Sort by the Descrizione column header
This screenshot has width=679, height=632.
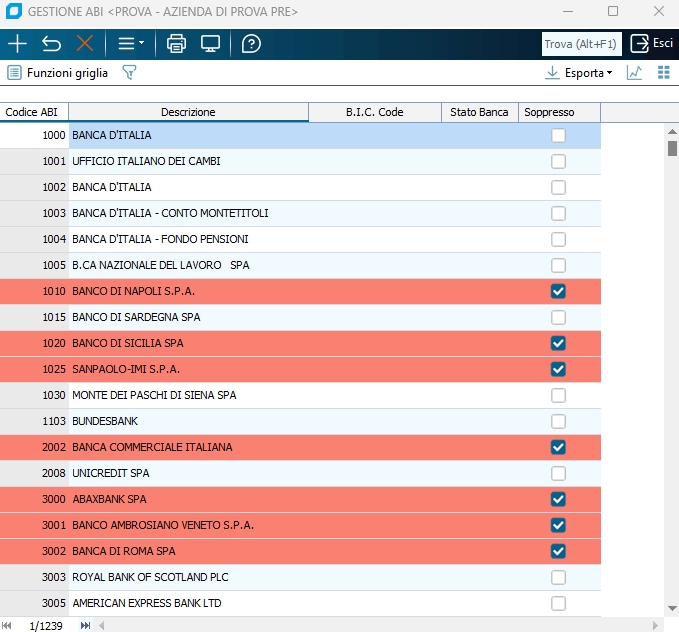pos(188,112)
